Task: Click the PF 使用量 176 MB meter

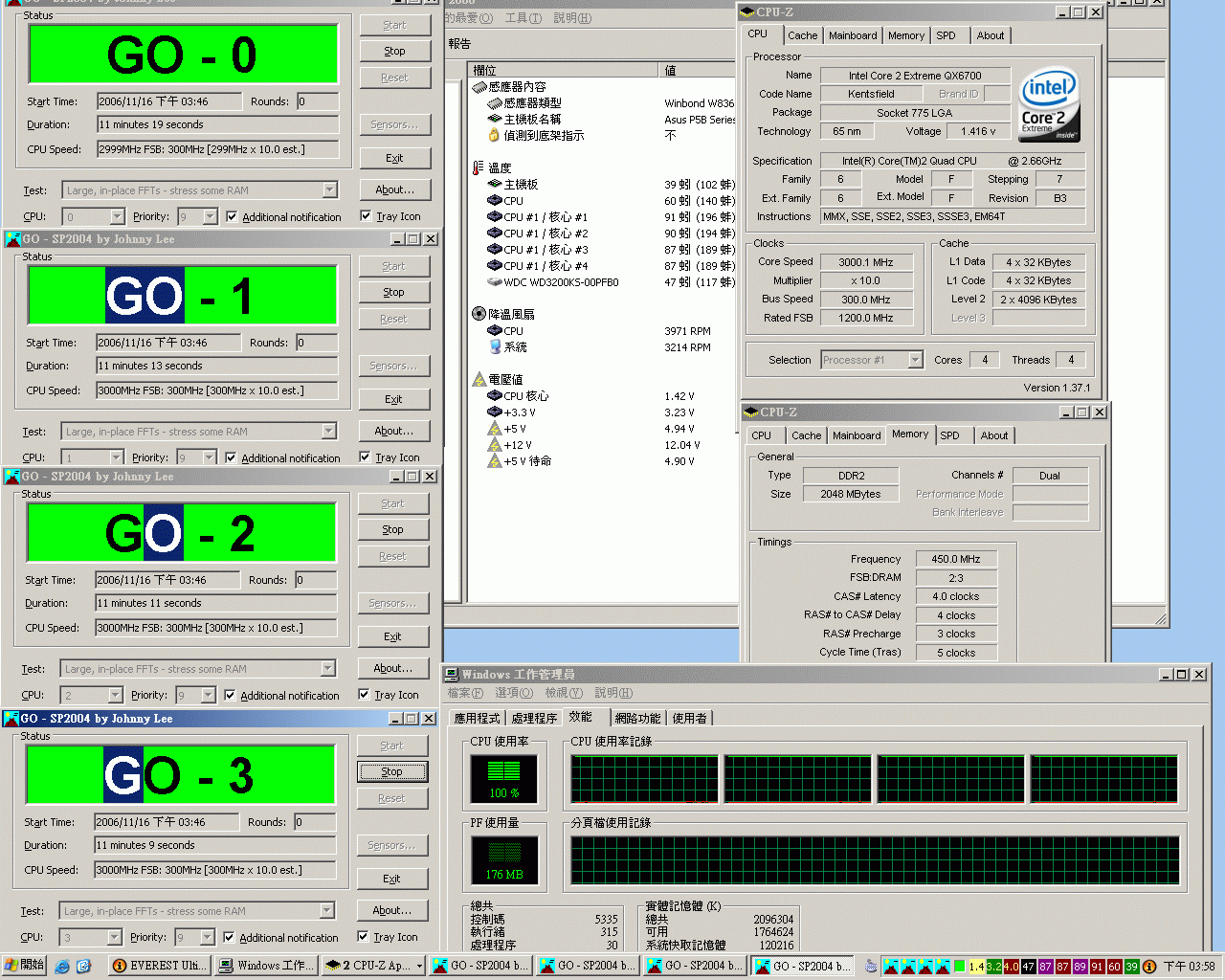Action: pyautogui.click(x=503, y=859)
